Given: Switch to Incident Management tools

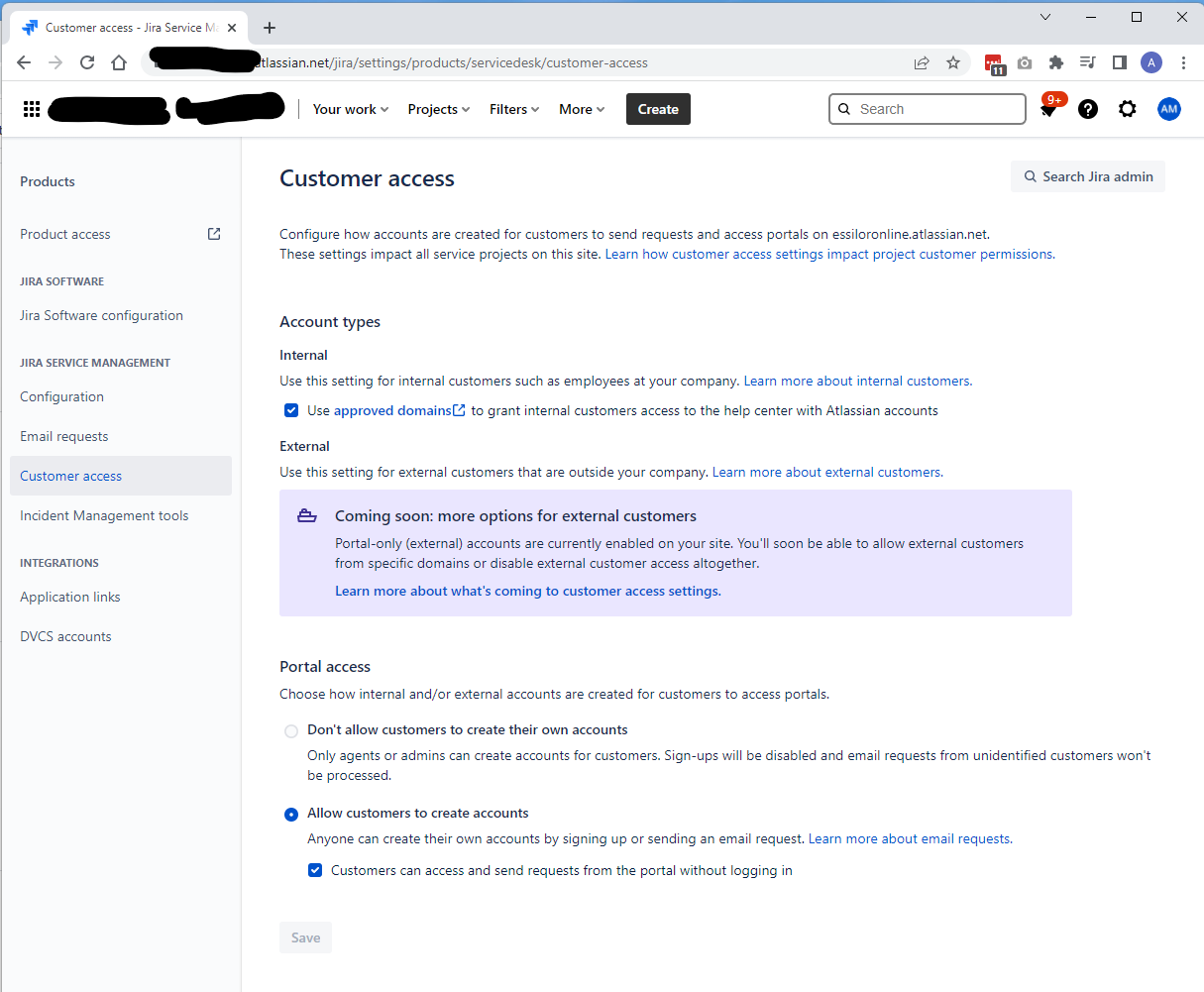Looking at the screenshot, I should (103, 514).
